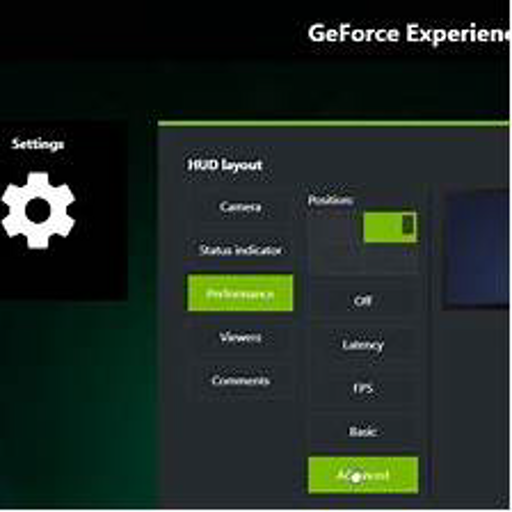Select the Camera HUD layout option

(x=240, y=207)
